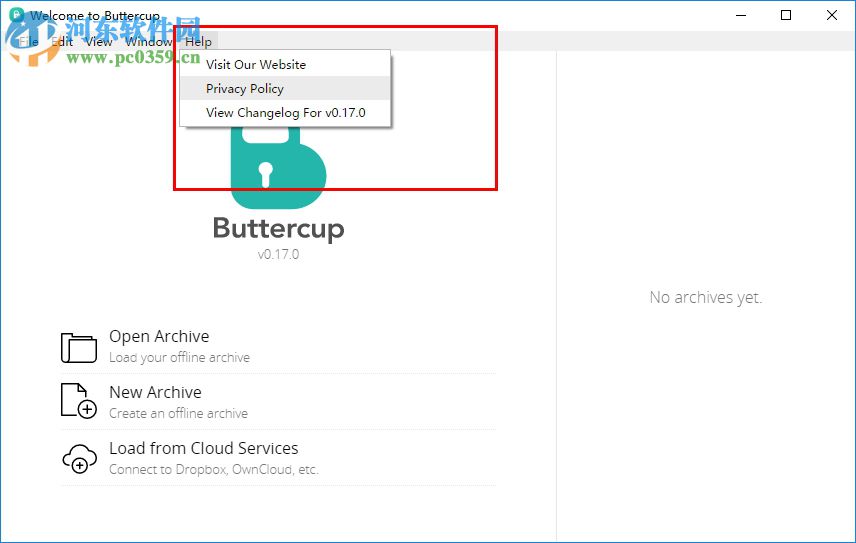Image resolution: width=856 pixels, height=543 pixels.
Task: Maximize the Buttercup window
Action: tap(786, 15)
